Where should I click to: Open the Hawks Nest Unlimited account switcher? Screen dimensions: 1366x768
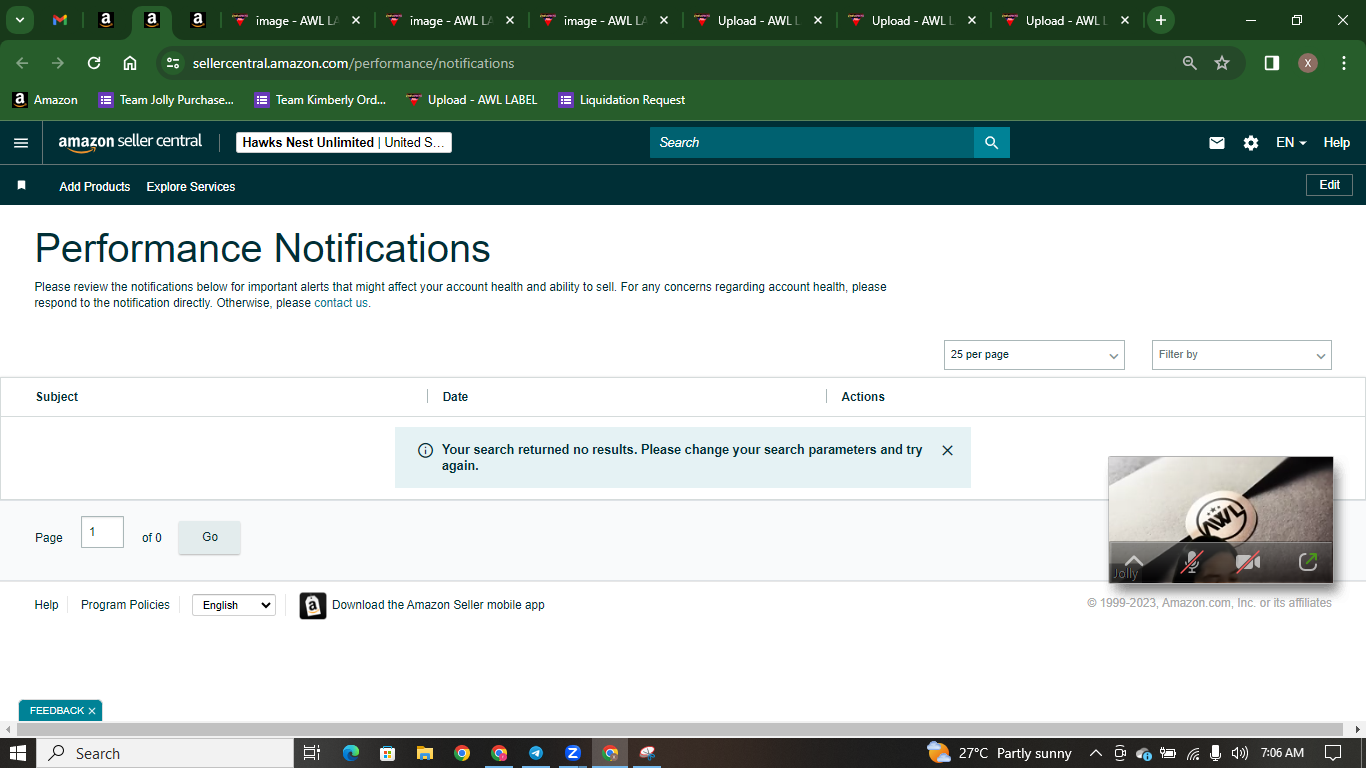[344, 143]
